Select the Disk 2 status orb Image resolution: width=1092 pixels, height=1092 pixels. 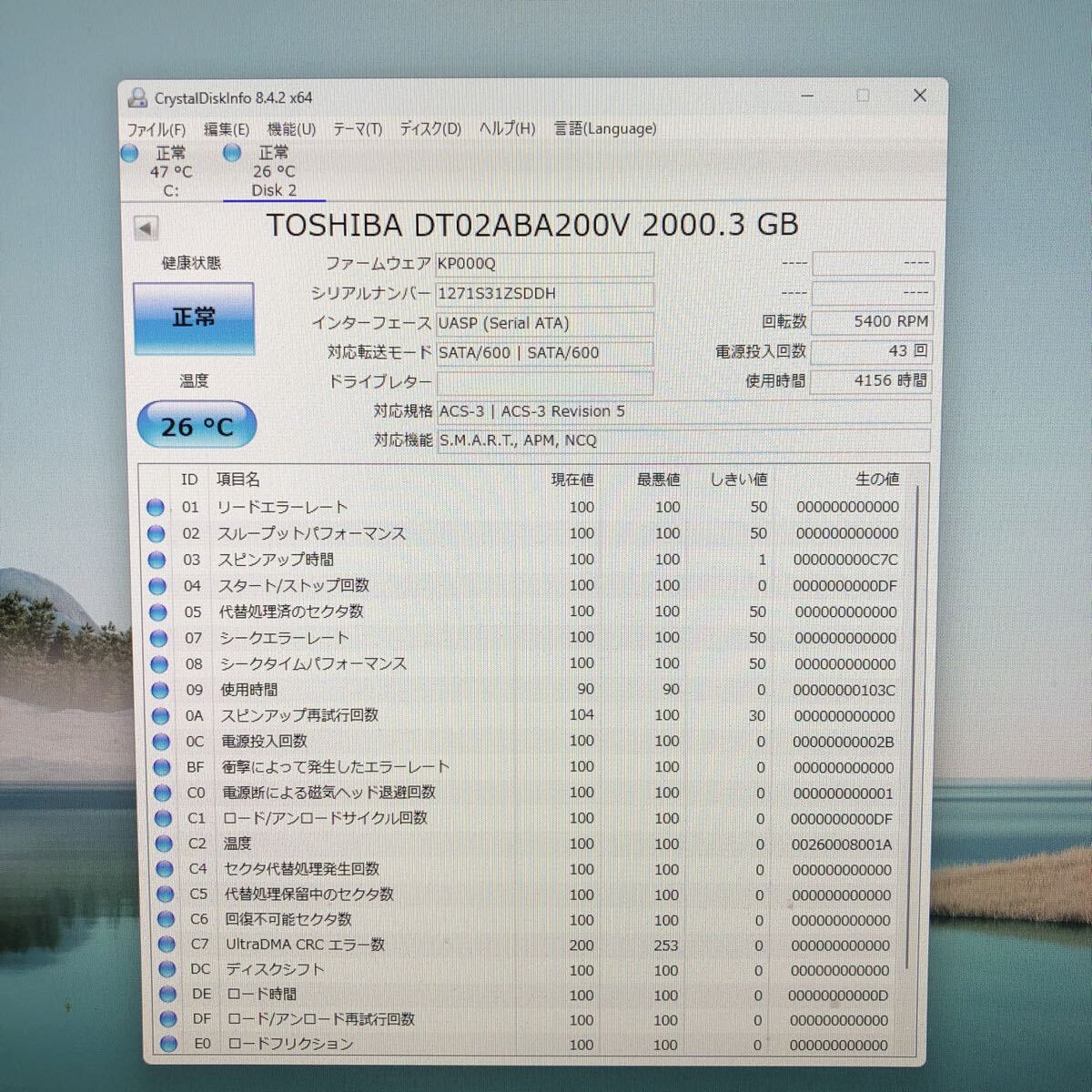[233, 153]
